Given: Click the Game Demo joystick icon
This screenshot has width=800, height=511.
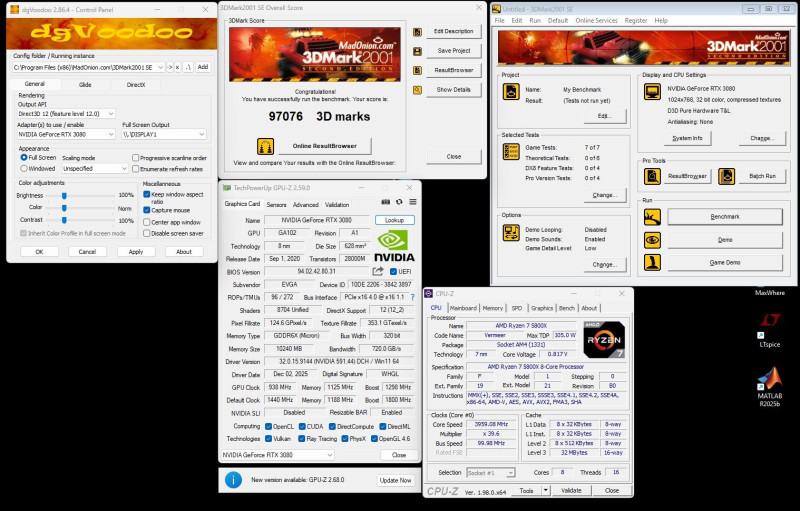Looking at the screenshot, I should [x=652, y=263].
